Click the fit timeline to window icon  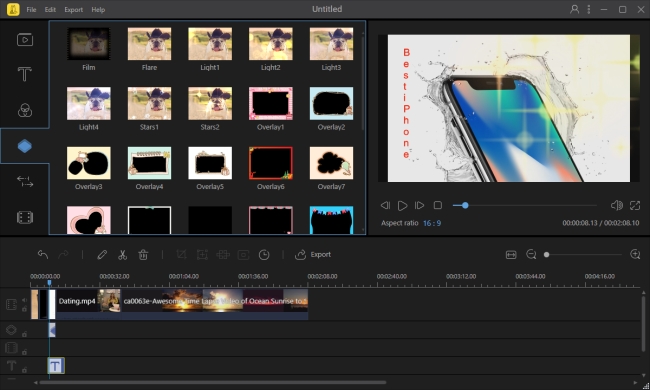pyautogui.click(x=511, y=254)
